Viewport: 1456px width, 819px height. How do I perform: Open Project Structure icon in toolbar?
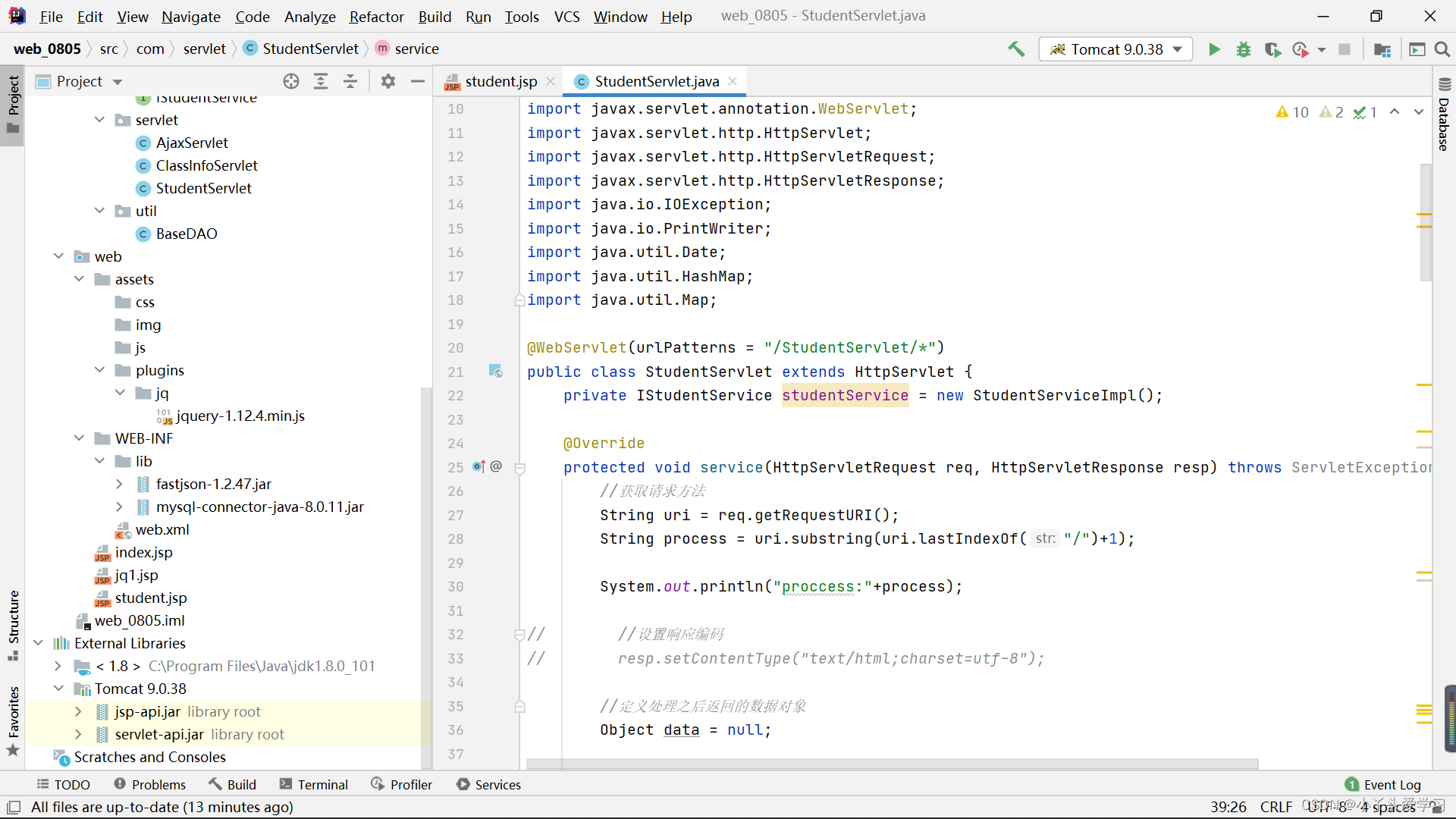click(x=1382, y=49)
